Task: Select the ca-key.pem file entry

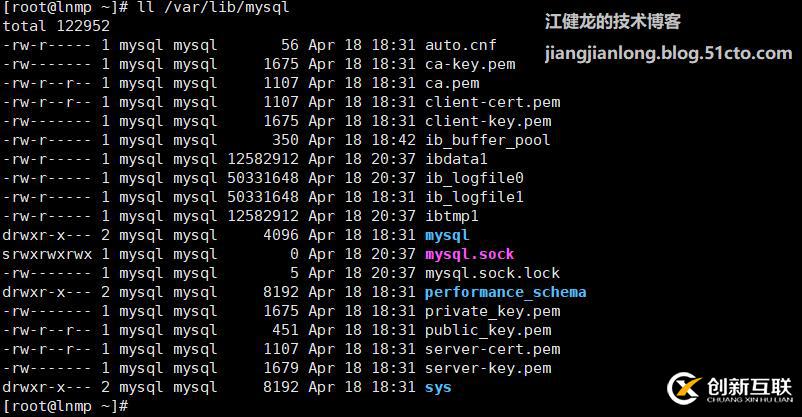Action: click(469, 64)
